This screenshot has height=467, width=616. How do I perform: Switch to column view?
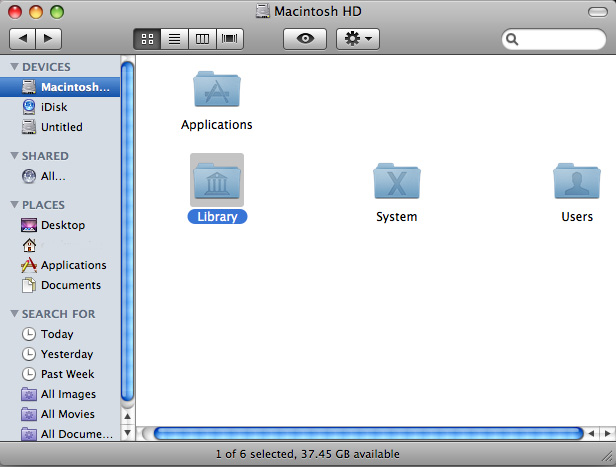pos(202,39)
